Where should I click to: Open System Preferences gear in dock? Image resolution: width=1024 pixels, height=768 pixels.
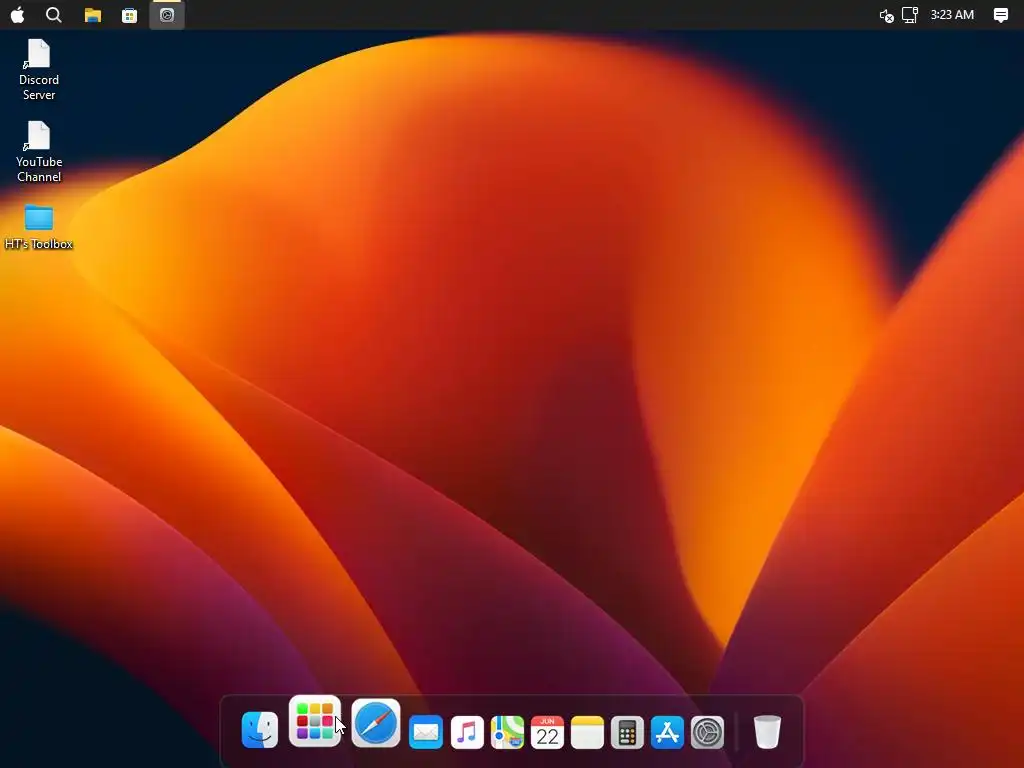(707, 732)
